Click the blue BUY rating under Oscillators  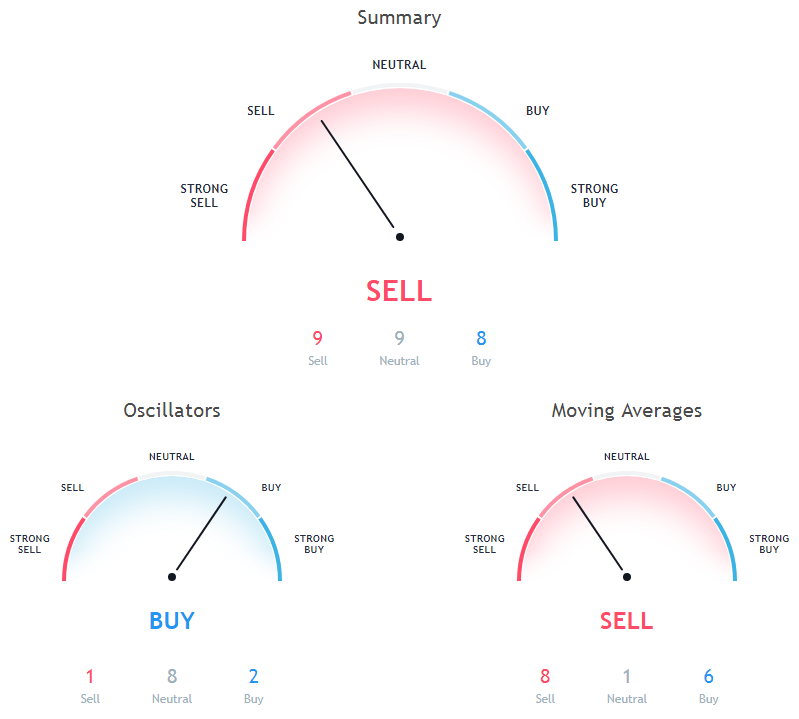pos(172,620)
